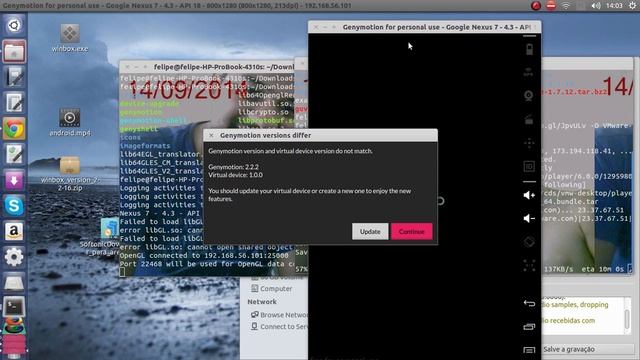
Task: Select the android.mp4 desktop video file
Action: tap(70, 122)
